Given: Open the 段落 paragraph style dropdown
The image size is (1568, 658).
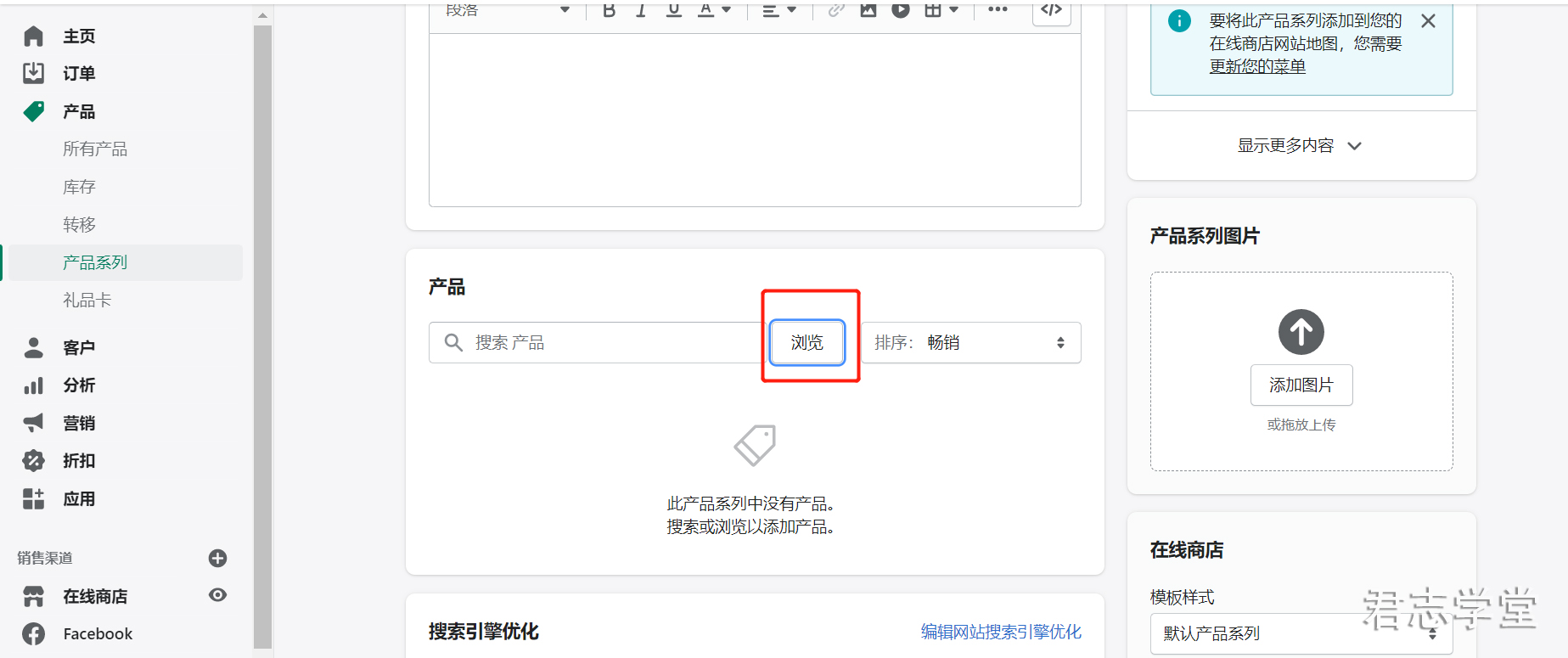Looking at the screenshot, I should [x=507, y=10].
